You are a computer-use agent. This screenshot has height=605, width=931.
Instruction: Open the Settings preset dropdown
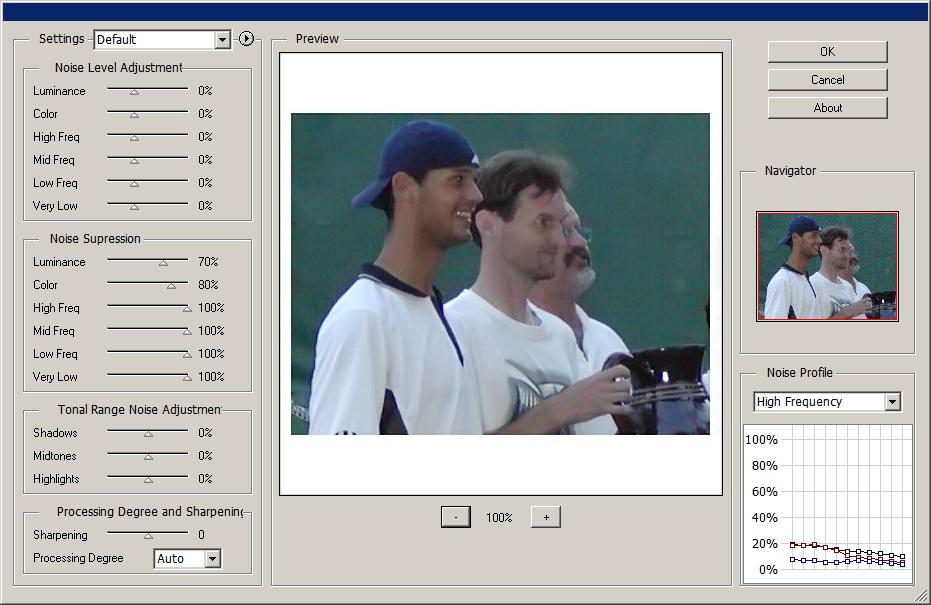click(162, 40)
